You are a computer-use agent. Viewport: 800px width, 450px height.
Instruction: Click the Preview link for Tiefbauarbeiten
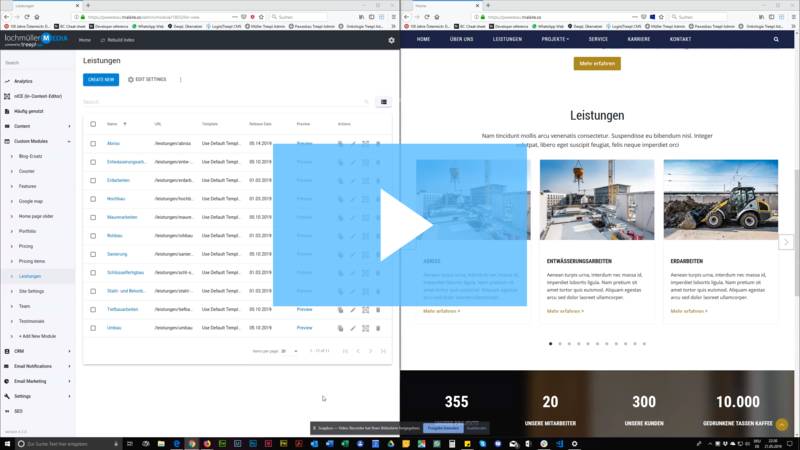click(x=304, y=310)
